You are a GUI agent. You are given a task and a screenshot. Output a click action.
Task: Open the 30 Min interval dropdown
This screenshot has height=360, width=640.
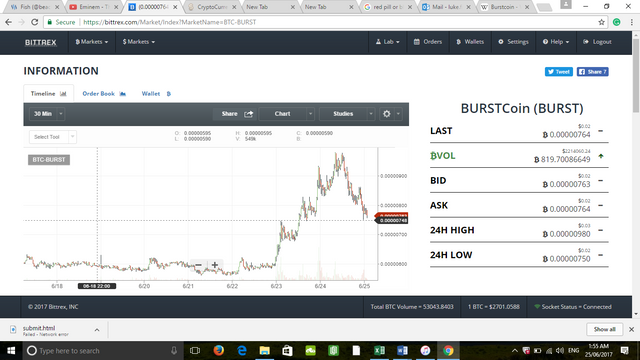[47, 114]
